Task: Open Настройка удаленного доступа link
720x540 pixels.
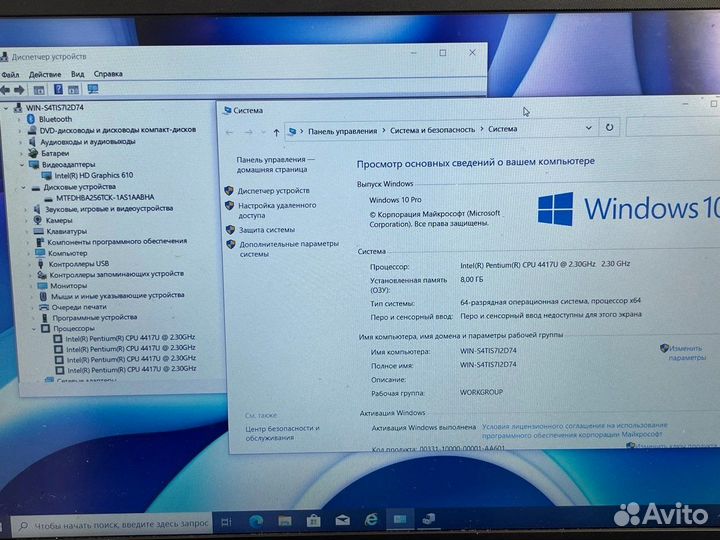Action: click(277, 210)
